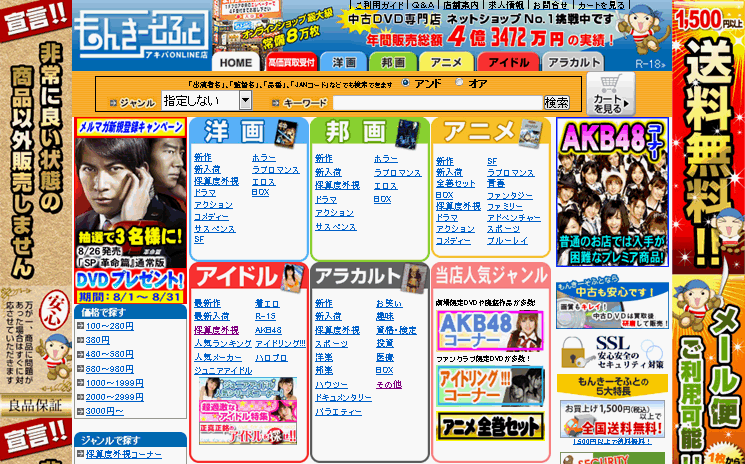
Task: Open the 邦画 category panel header image
Action: [x=370, y=131]
